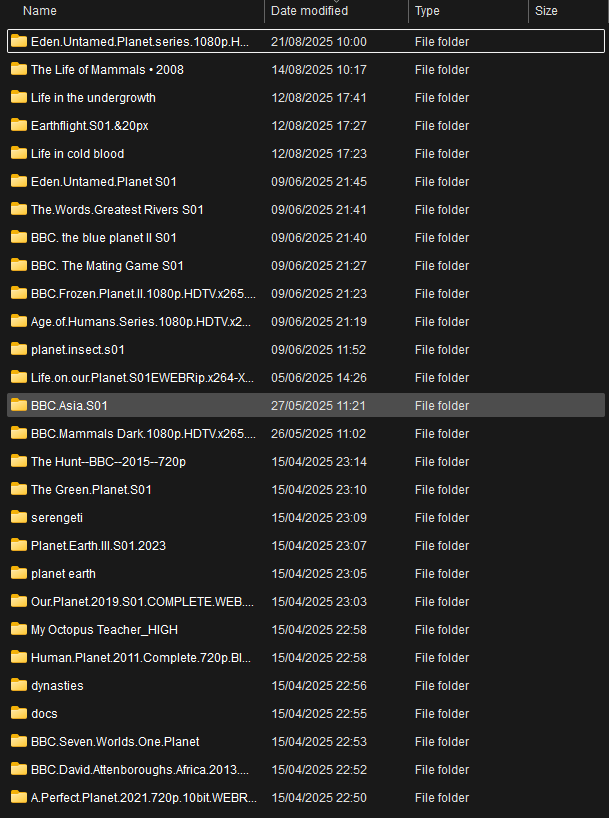Select BBC. The Mating Game S01 name
609x818 pixels.
pyautogui.click(x=107, y=266)
